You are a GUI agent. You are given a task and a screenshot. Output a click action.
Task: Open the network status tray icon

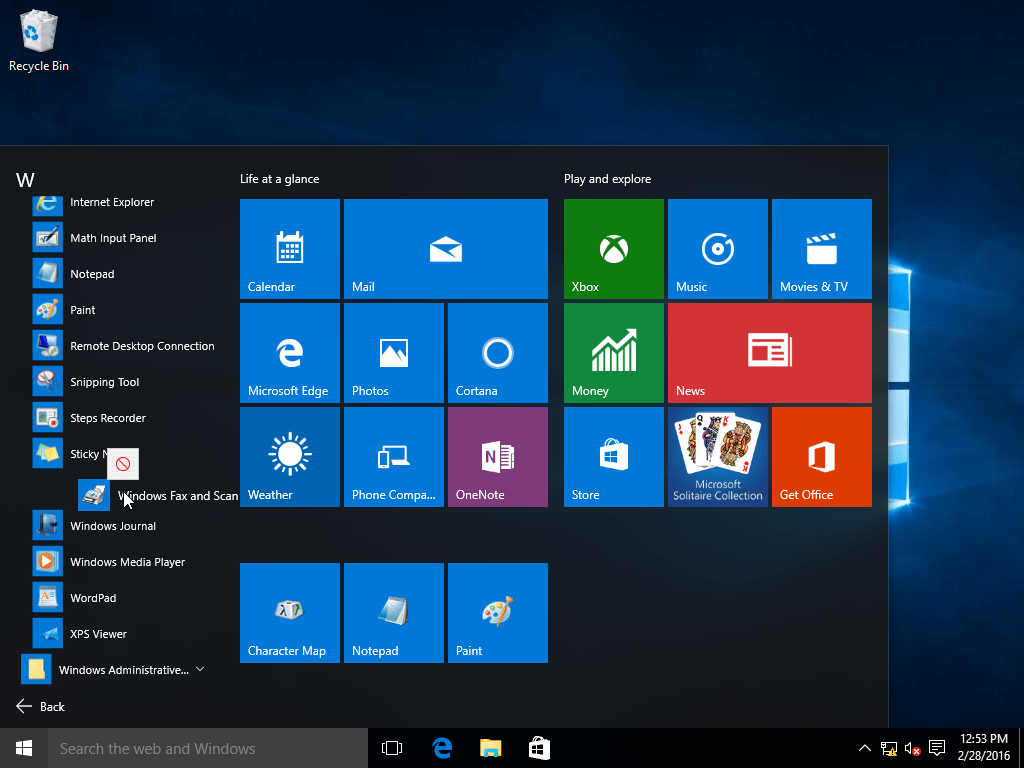click(x=889, y=748)
